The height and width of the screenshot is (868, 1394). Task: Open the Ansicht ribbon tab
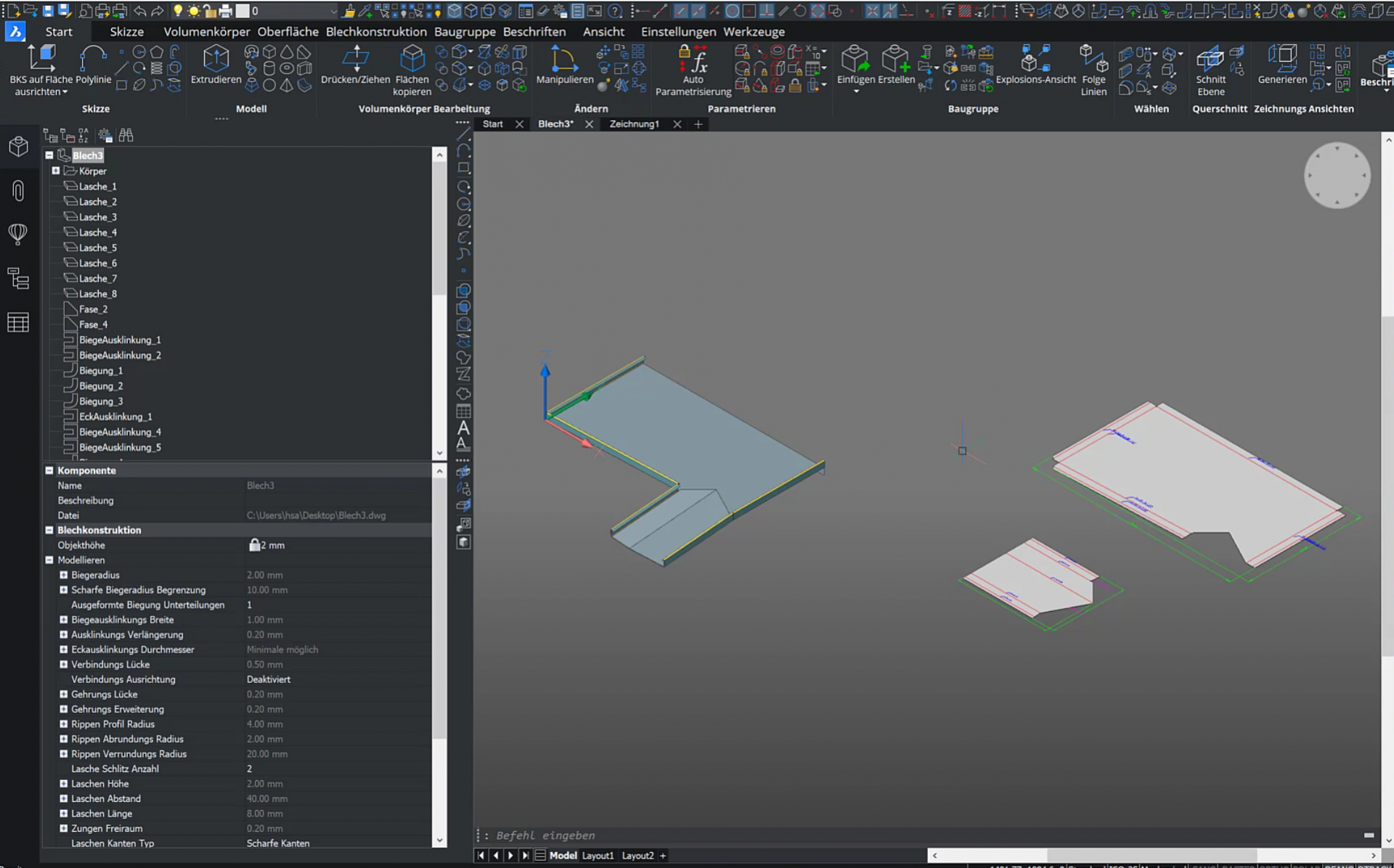coord(603,32)
